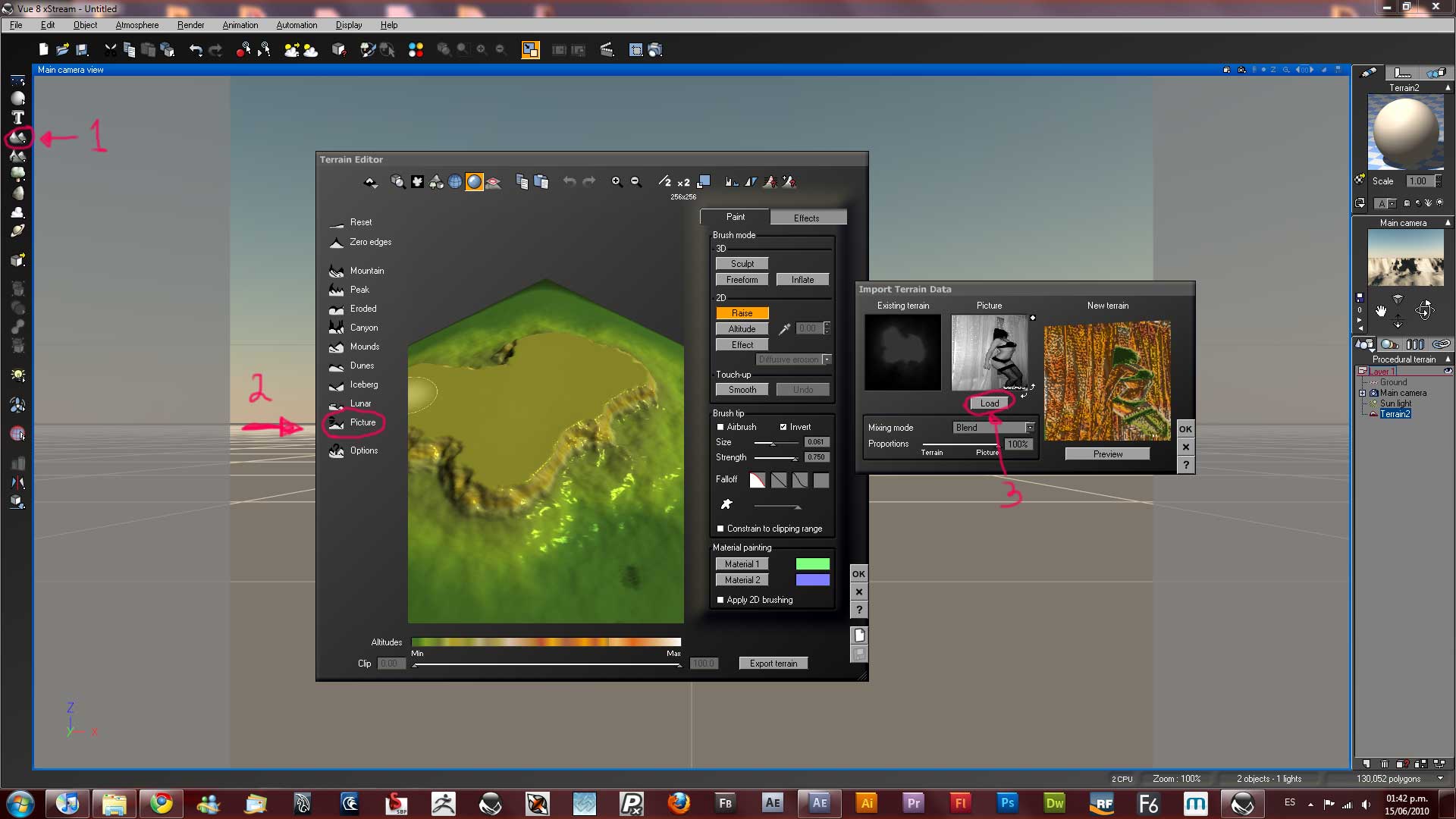
Task: Open the Atmosphere menu
Action: coord(136,25)
